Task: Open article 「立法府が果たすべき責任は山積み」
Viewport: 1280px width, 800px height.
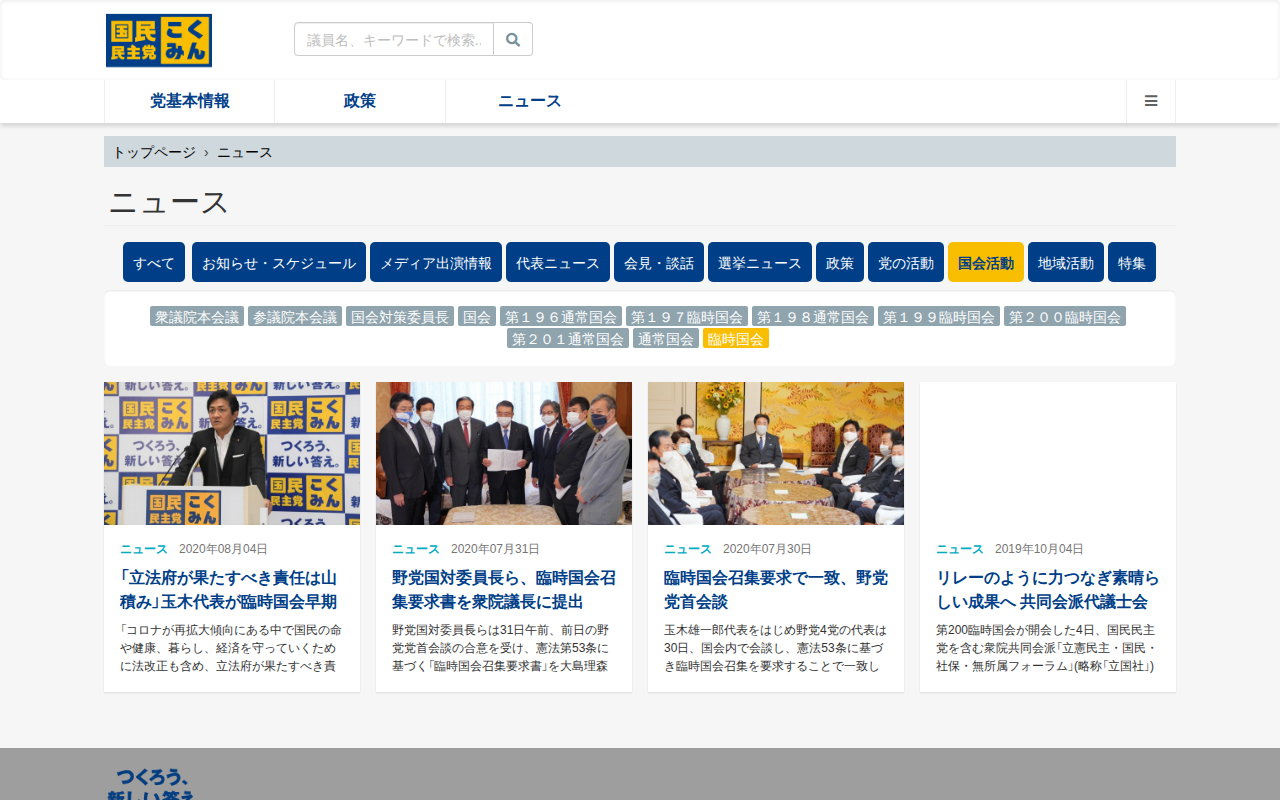Action: pos(229,589)
